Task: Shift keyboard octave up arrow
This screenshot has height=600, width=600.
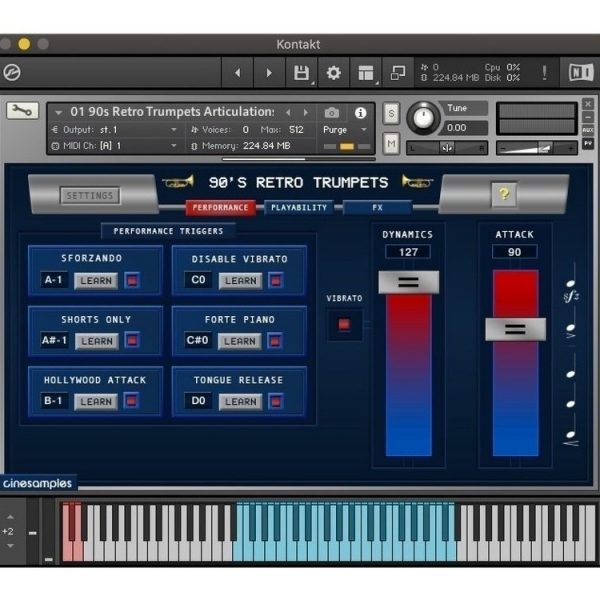Action: point(10,517)
